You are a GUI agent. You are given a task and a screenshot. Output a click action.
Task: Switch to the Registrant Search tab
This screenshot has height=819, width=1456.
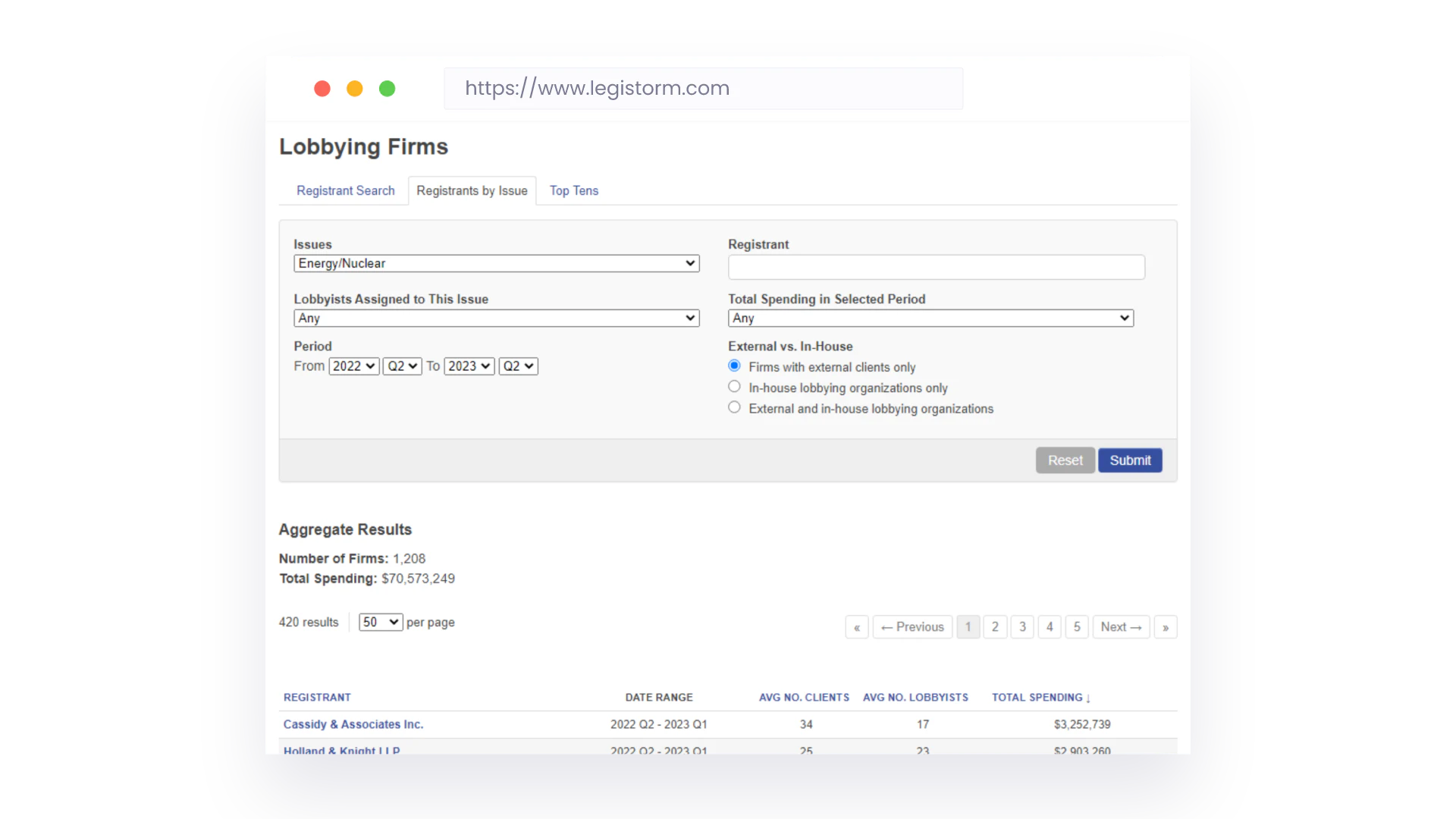[x=345, y=190]
